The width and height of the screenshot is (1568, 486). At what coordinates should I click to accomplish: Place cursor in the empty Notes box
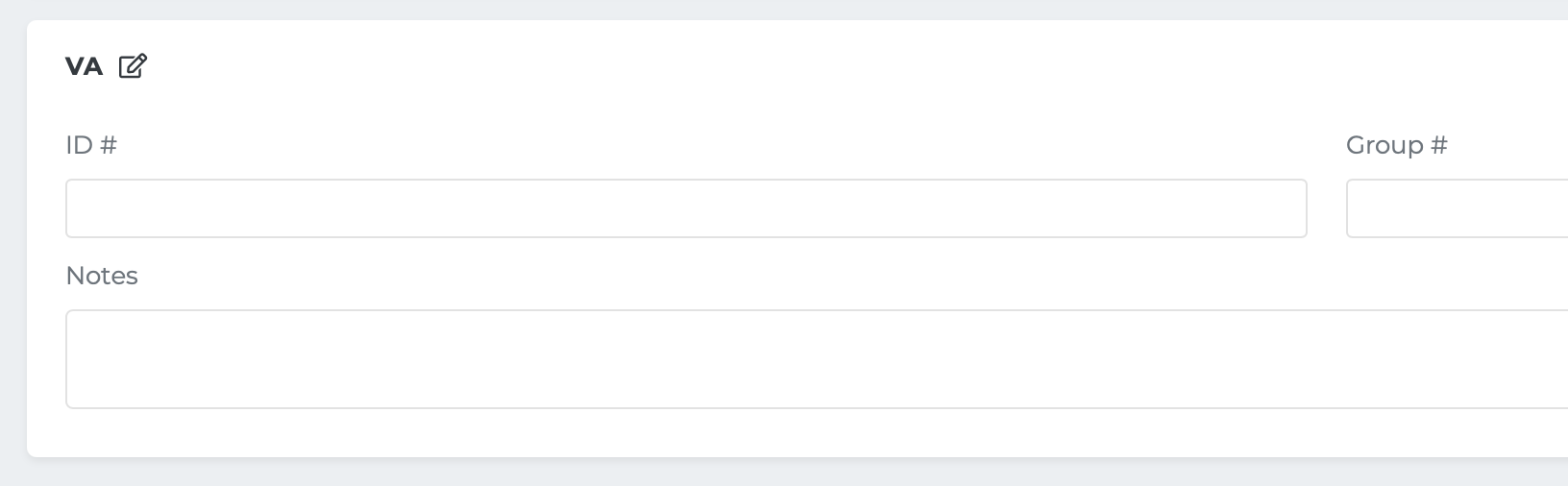click(x=817, y=359)
